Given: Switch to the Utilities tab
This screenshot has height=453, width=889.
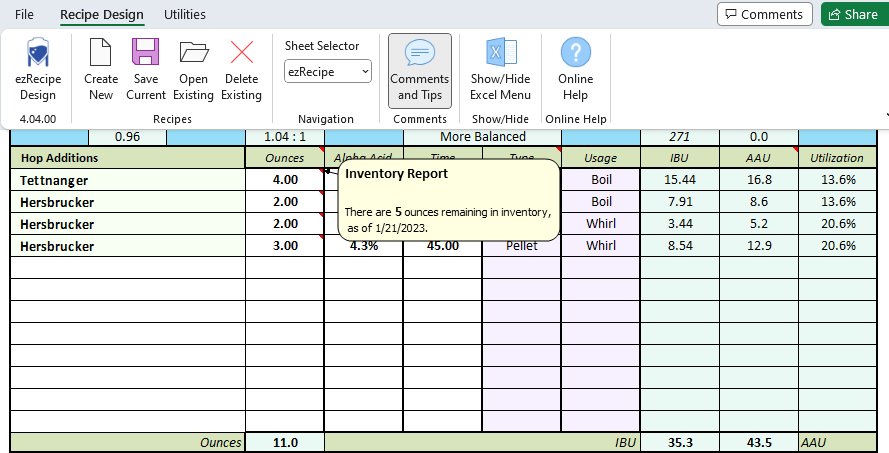Looking at the screenshot, I should [x=185, y=14].
